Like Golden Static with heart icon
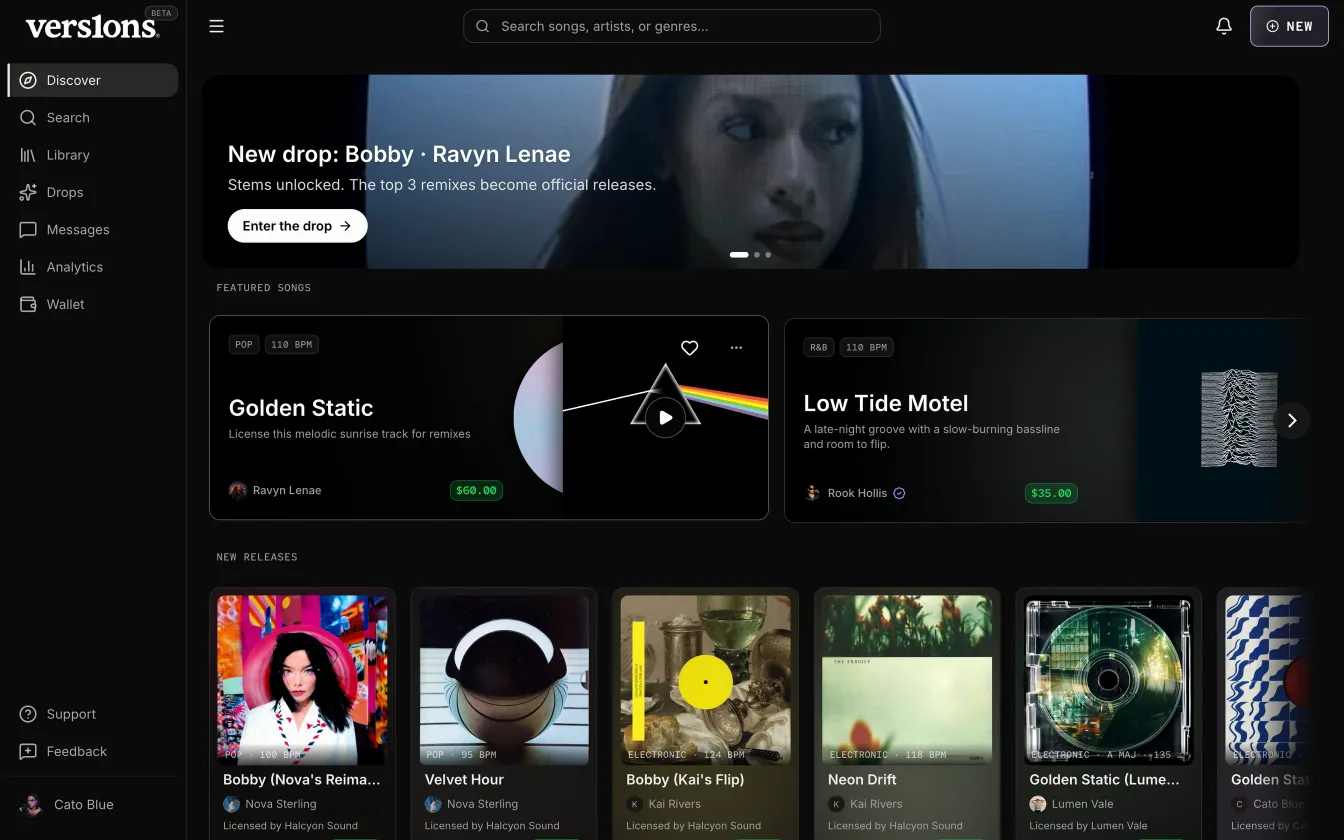Screen dimensions: 1344x840 (x=689, y=348)
